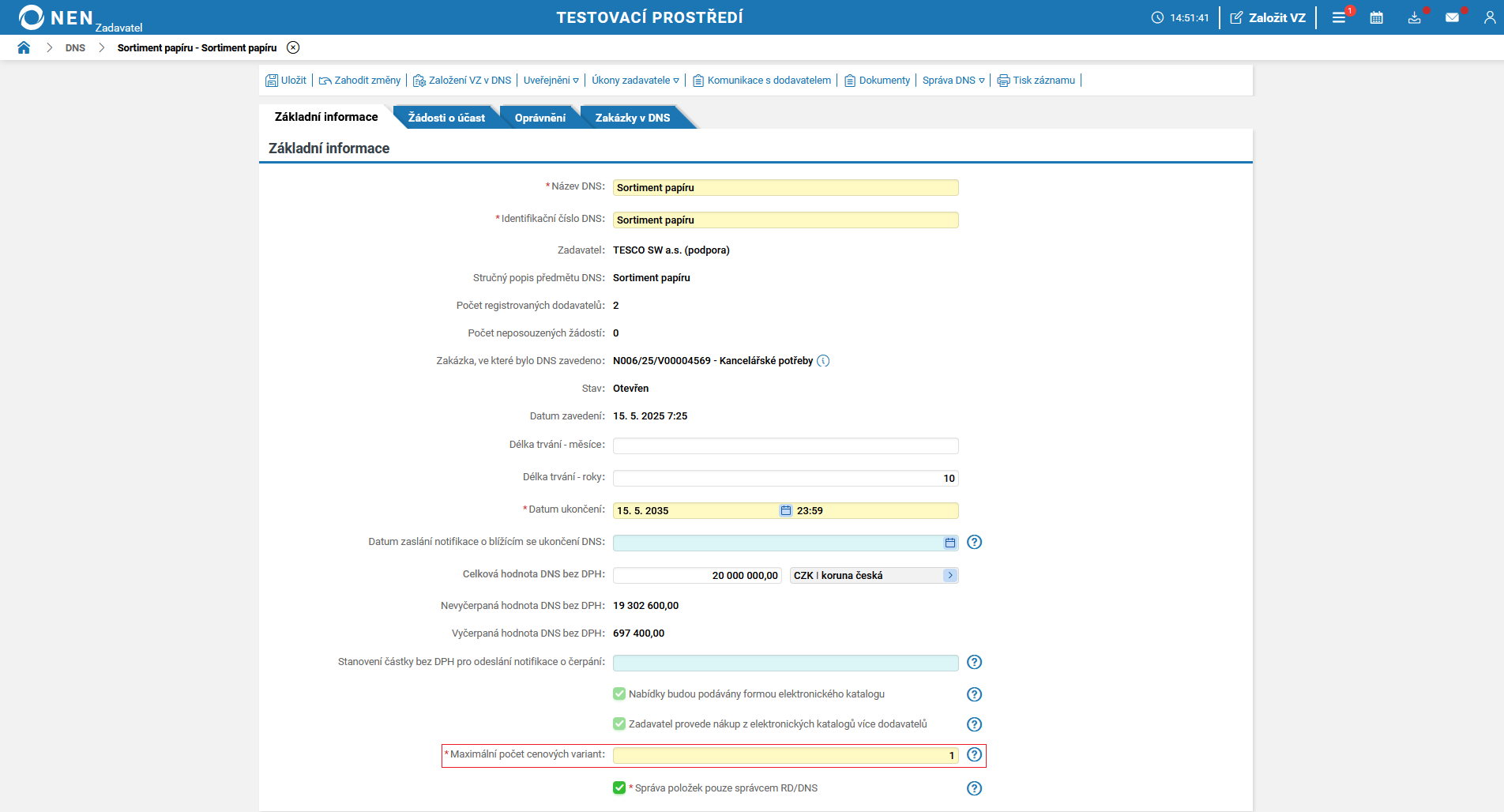Click the Délka trvání - roky field
Image resolution: width=1504 pixels, height=812 pixels.
point(785,478)
